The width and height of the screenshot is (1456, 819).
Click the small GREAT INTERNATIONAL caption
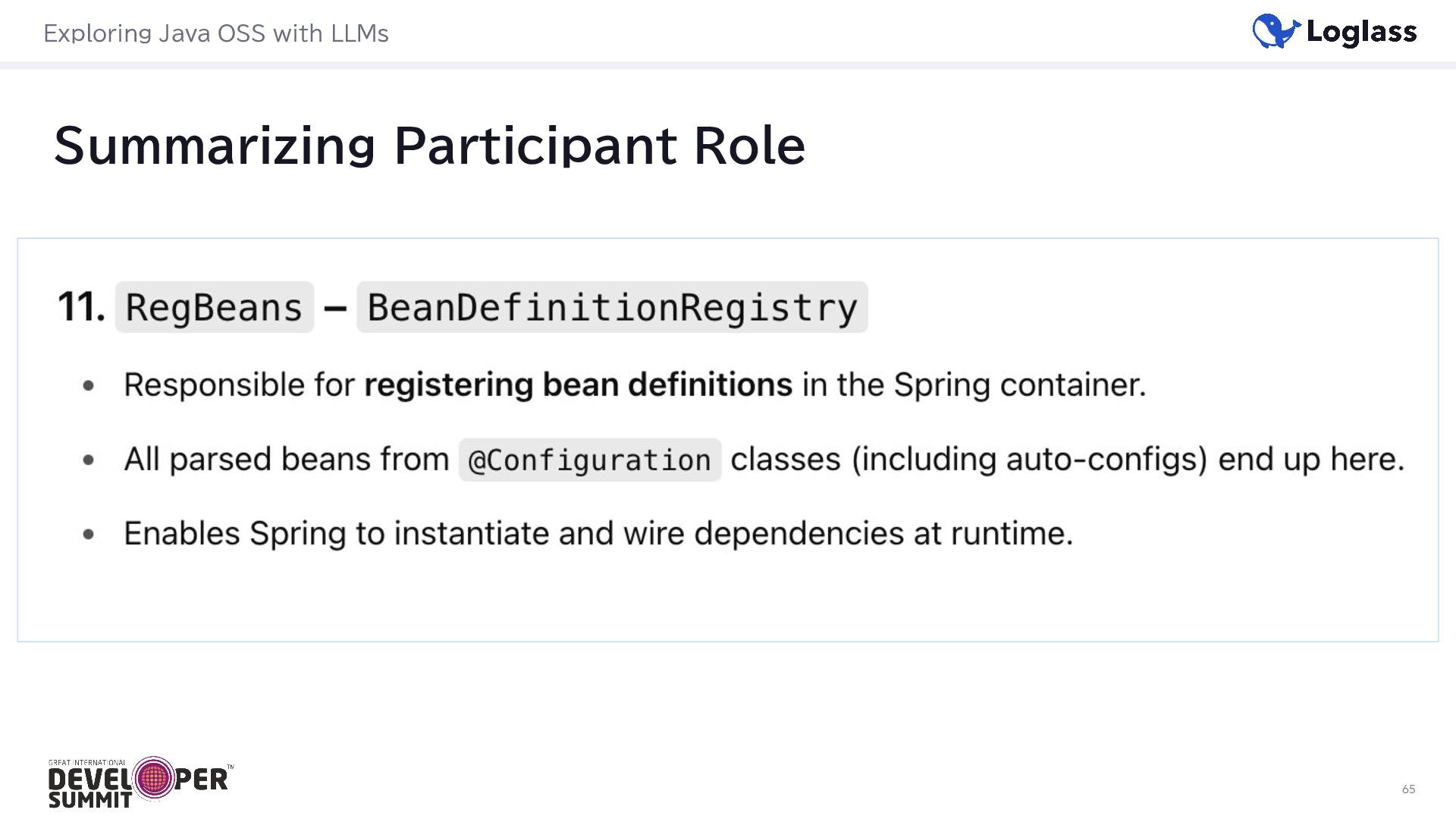[x=87, y=762]
